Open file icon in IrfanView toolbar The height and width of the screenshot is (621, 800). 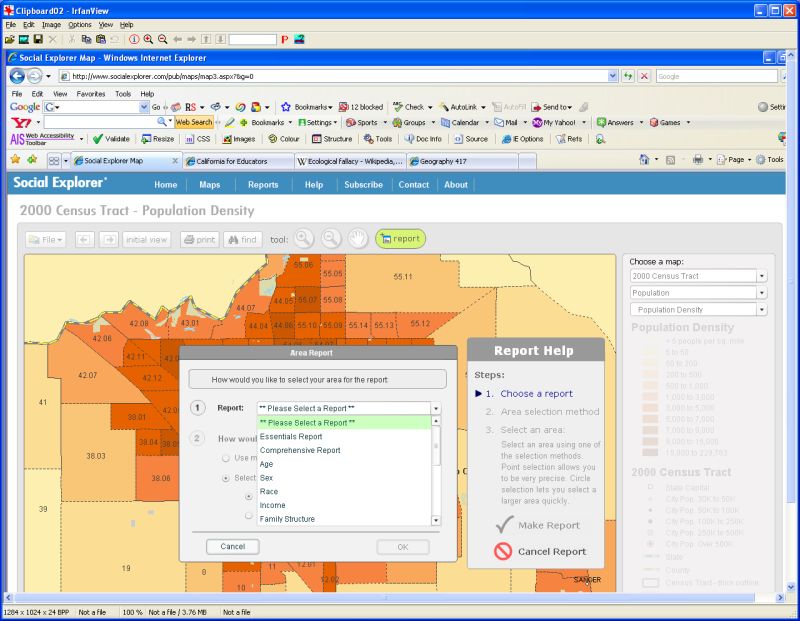point(9,39)
